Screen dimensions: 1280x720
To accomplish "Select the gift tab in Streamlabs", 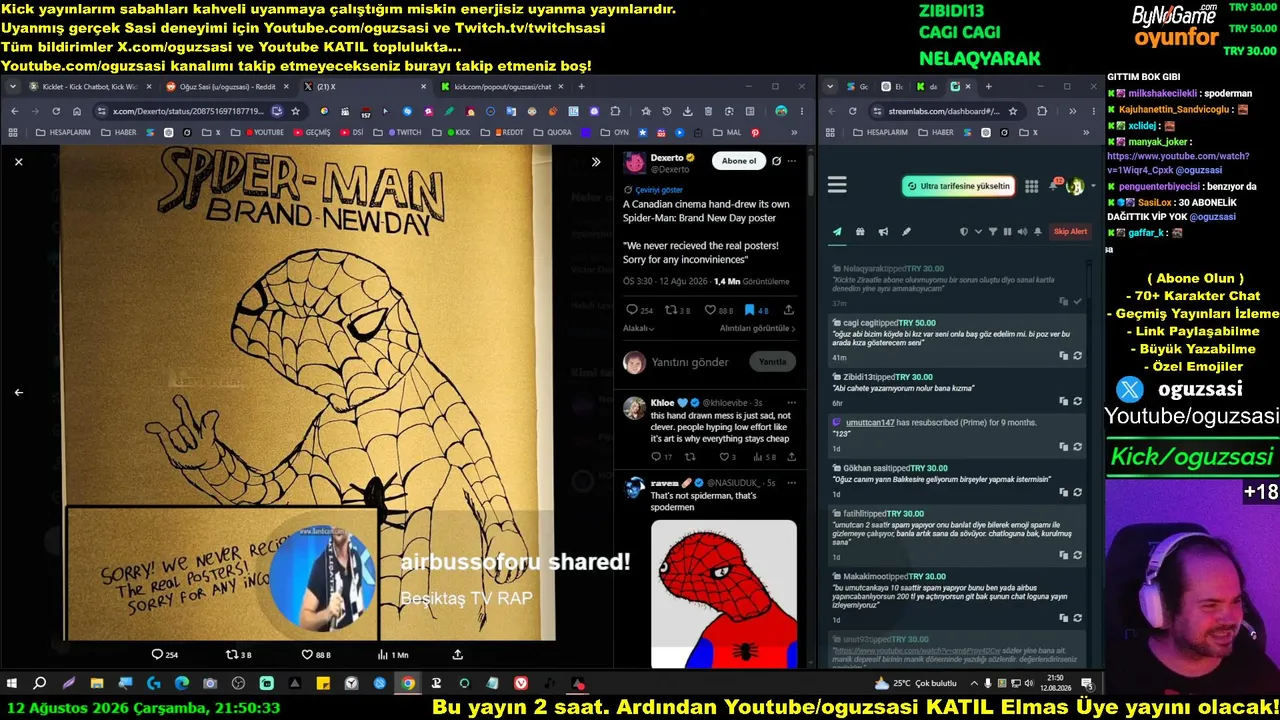I will tap(860, 232).
